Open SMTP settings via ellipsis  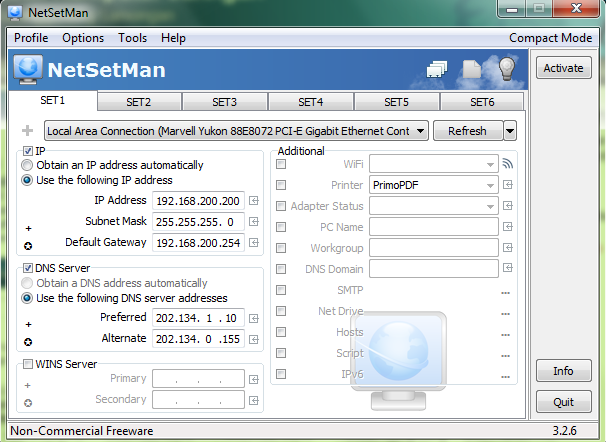pyautogui.click(x=506, y=293)
